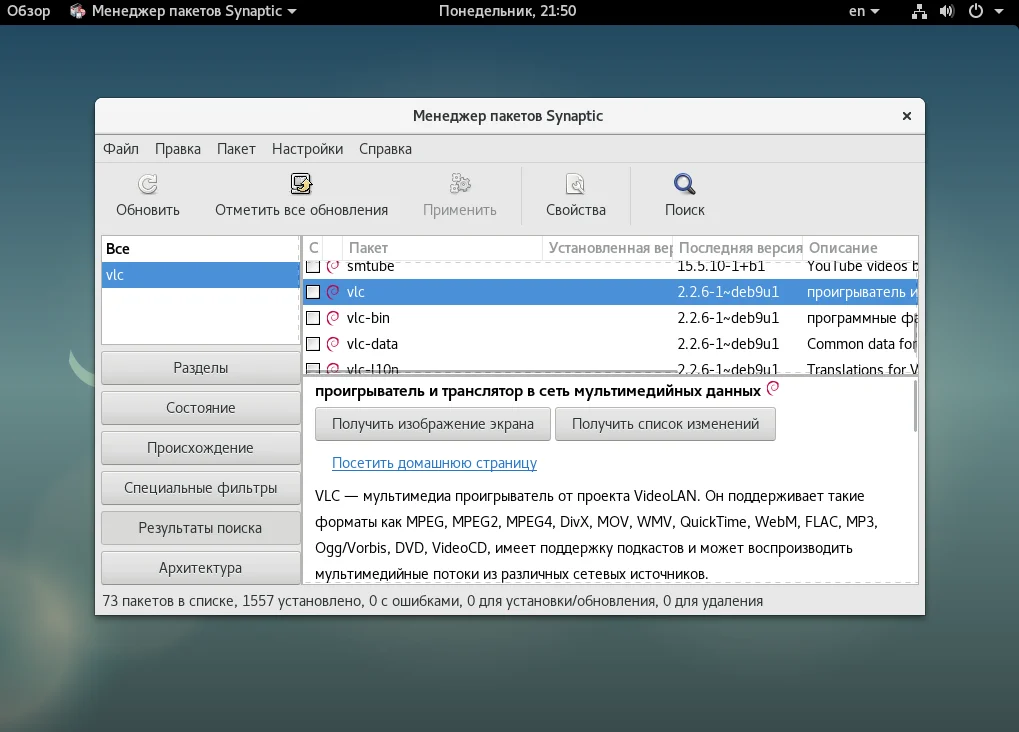Viewport: 1019px width, 732px height.
Task: Click the Обновить reload icon
Action: (148, 184)
